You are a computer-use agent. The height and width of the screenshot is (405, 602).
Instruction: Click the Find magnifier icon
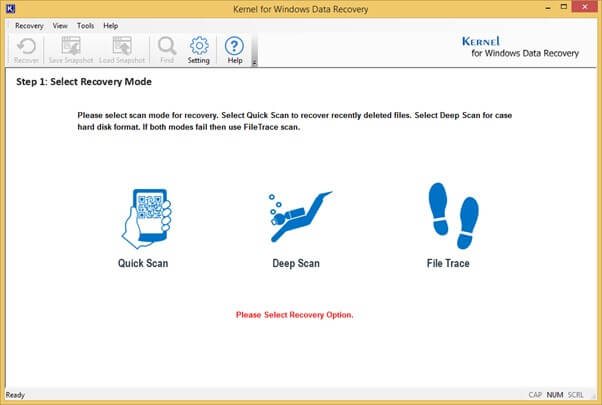point(167,46)
